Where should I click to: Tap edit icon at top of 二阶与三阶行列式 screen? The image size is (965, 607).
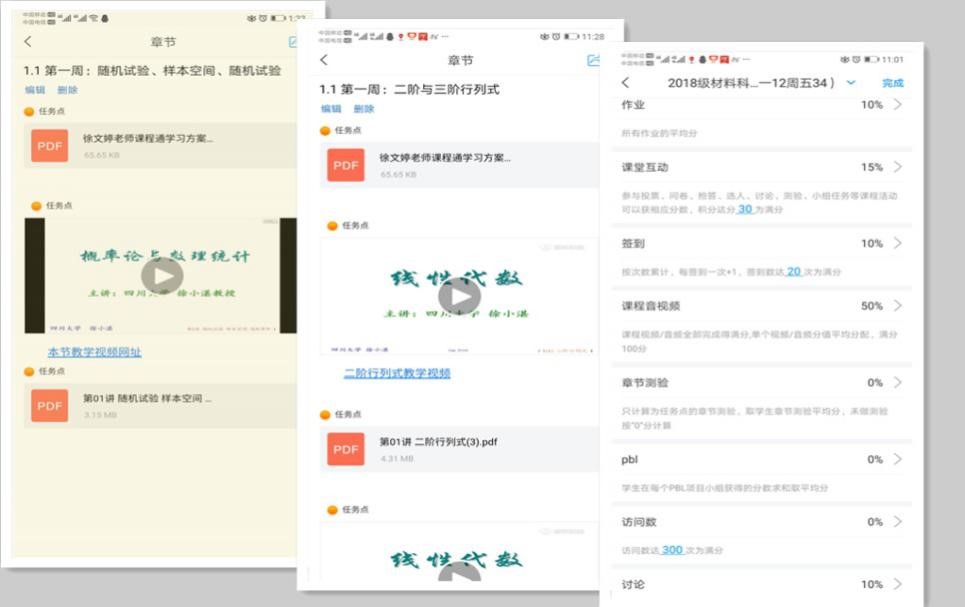pos(593,61)
